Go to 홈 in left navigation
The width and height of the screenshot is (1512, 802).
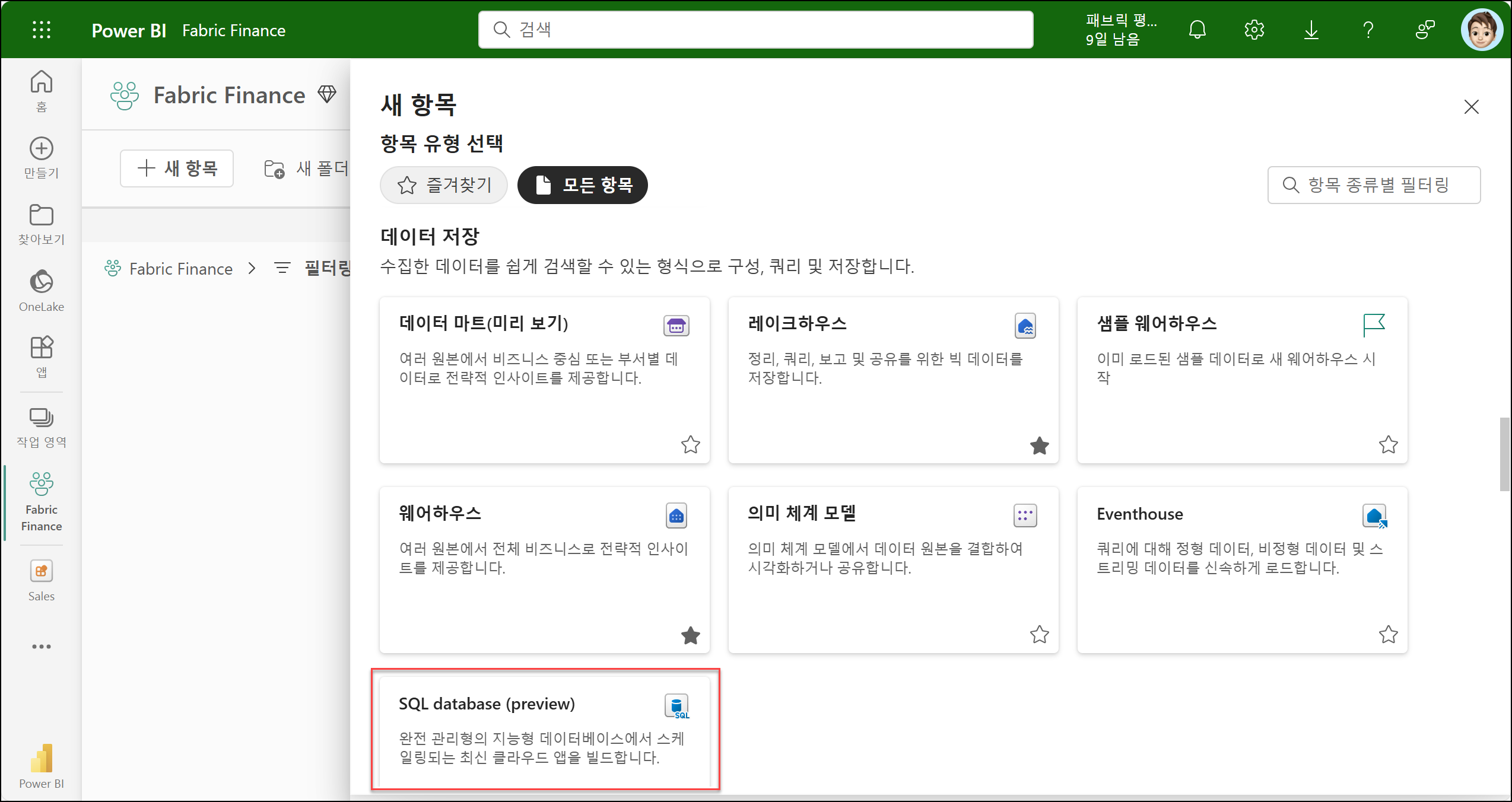tap(41, 91)
